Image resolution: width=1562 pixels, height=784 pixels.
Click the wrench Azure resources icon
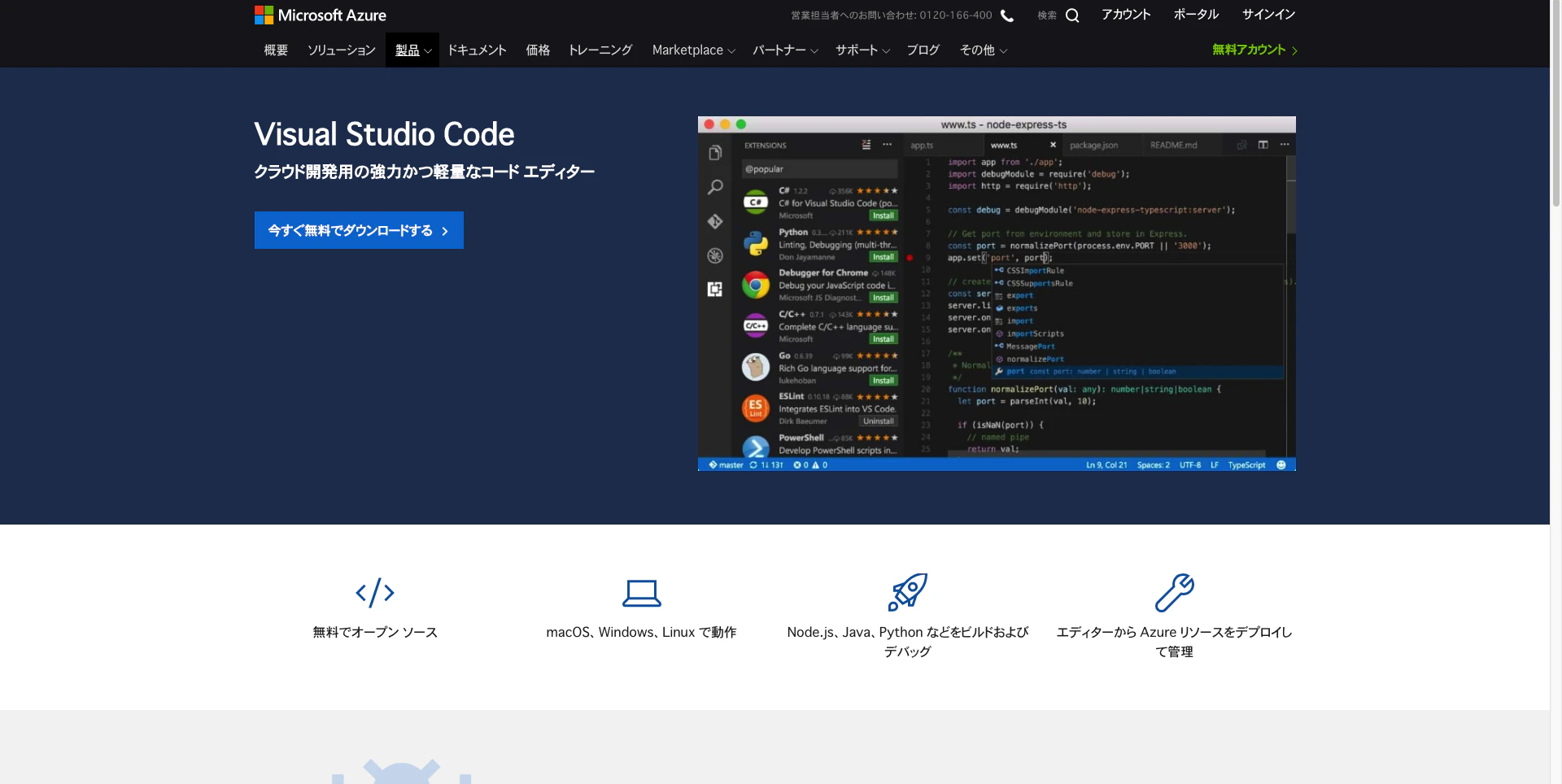coord(1174,592)
